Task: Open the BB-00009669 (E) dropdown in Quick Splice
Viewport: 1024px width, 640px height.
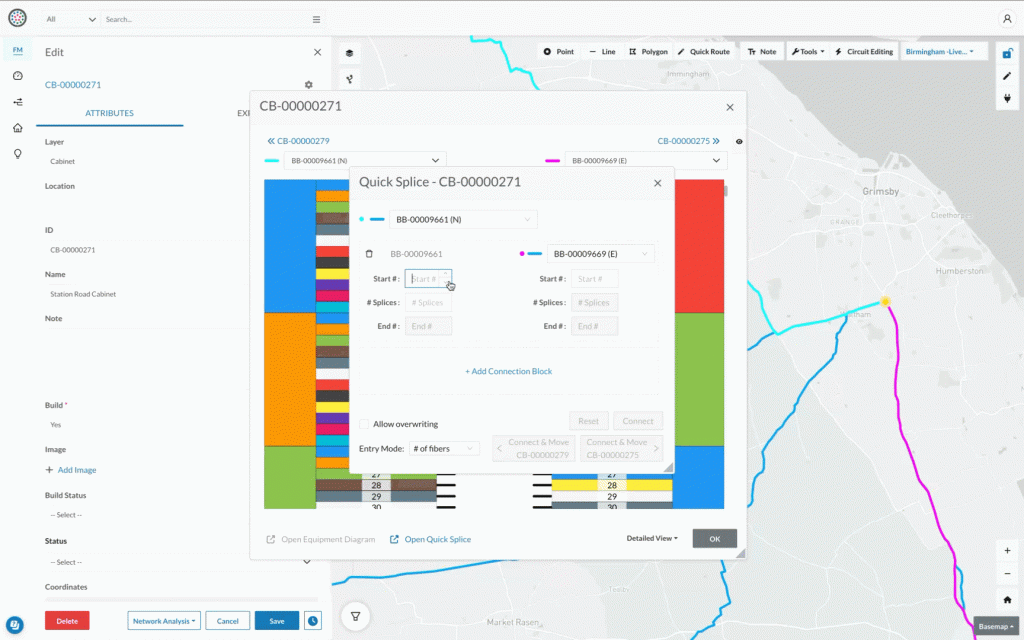Action: click(600, 254)
